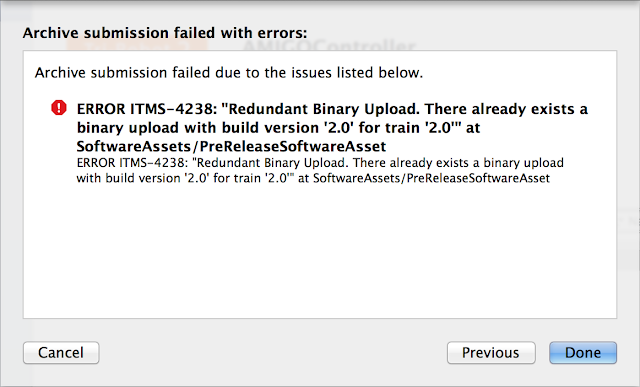
Task: Click the small SoftwareAssets/PreReleaseSoftwareAsset path in details
Action: [x=431, y=178]
